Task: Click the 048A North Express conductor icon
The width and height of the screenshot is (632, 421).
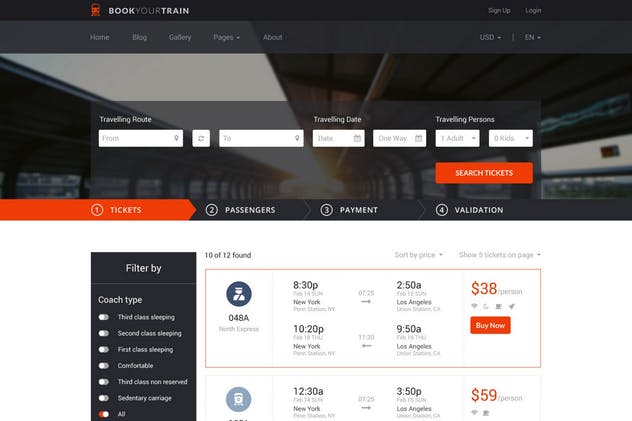Action: [239, 294]
